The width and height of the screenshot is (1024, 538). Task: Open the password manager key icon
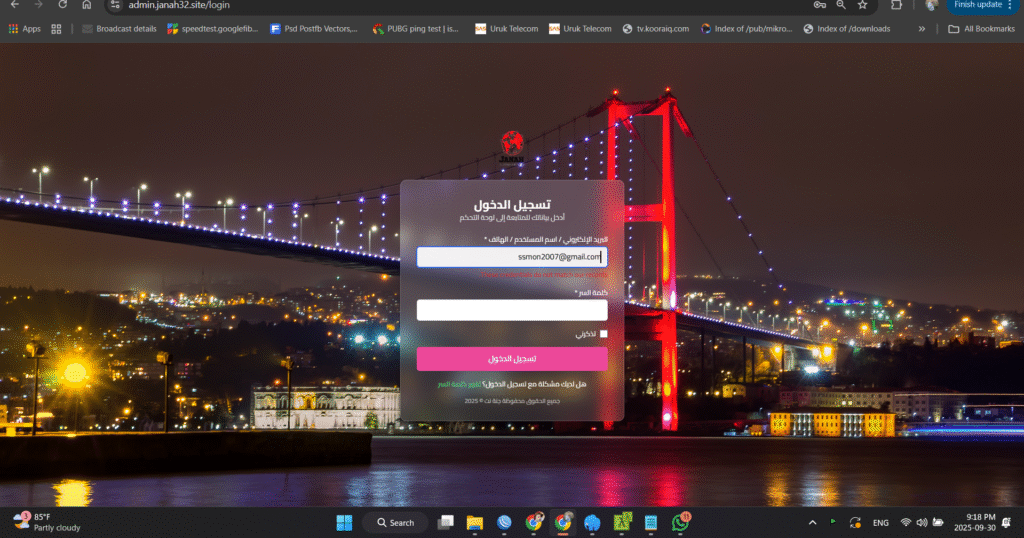820,5
